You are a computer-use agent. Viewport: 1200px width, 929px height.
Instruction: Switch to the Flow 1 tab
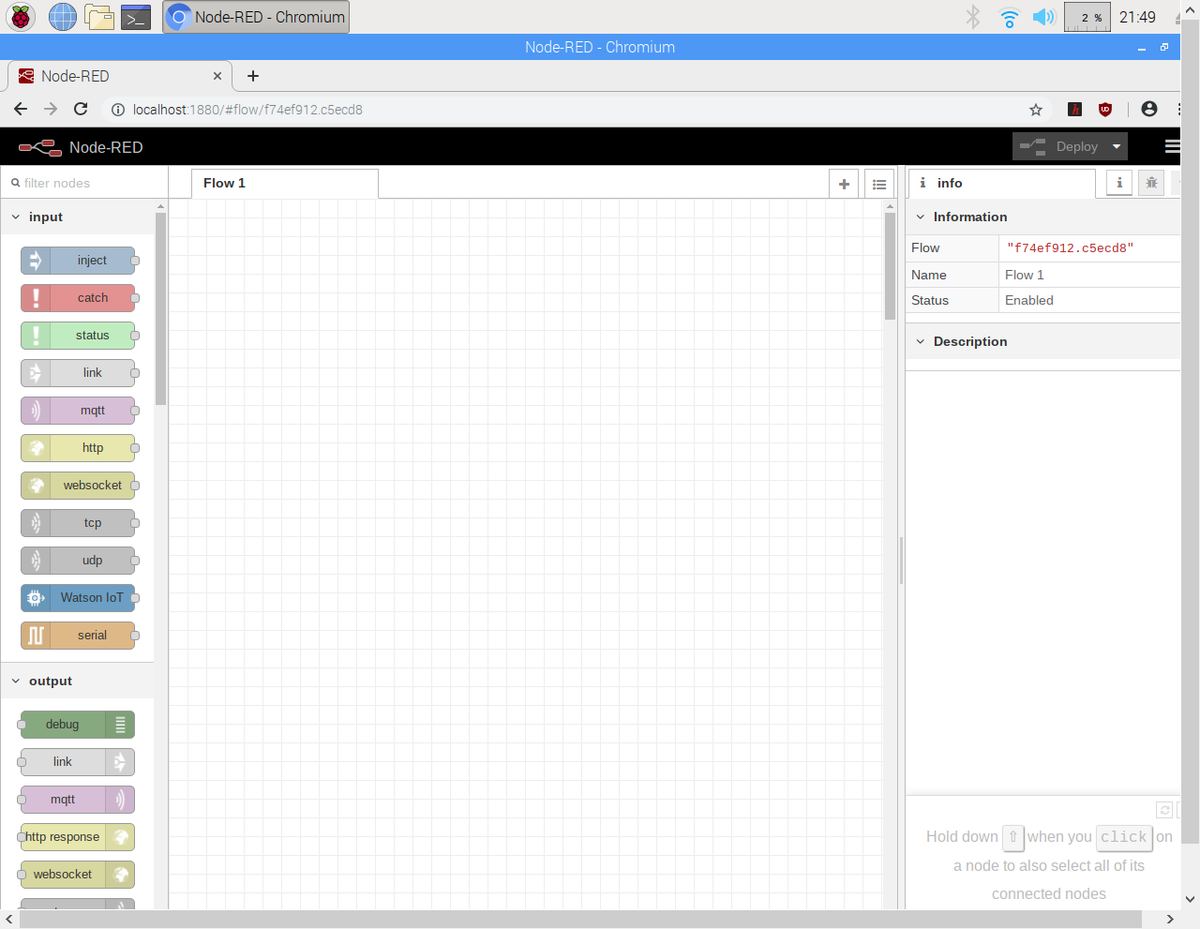point(285,183)
